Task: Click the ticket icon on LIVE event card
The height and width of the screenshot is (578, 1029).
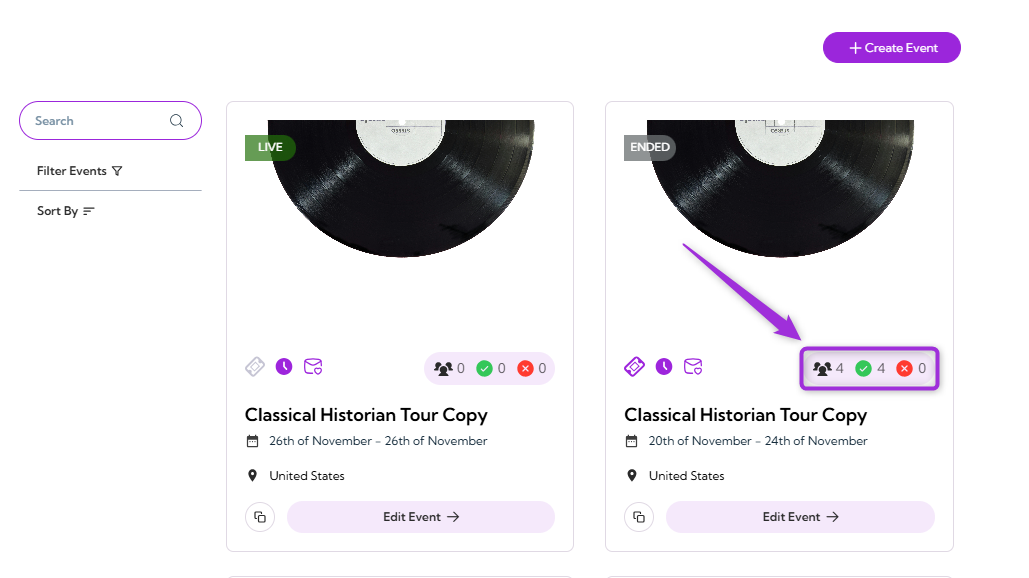Action: click(x=255, y=367)
